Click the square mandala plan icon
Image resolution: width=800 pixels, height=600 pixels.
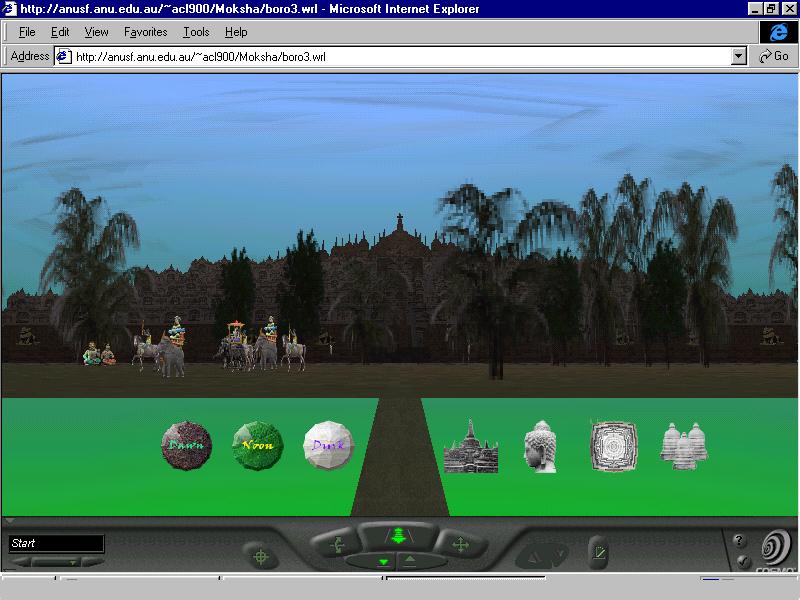612,445
